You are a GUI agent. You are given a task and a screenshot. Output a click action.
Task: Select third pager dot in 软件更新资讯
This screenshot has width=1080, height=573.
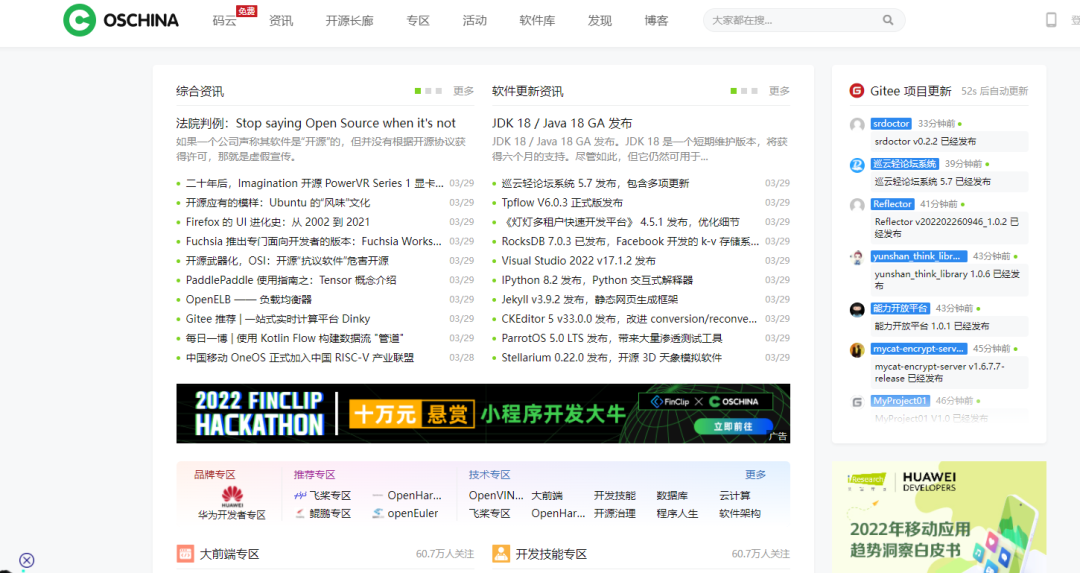tap(754, 91)
